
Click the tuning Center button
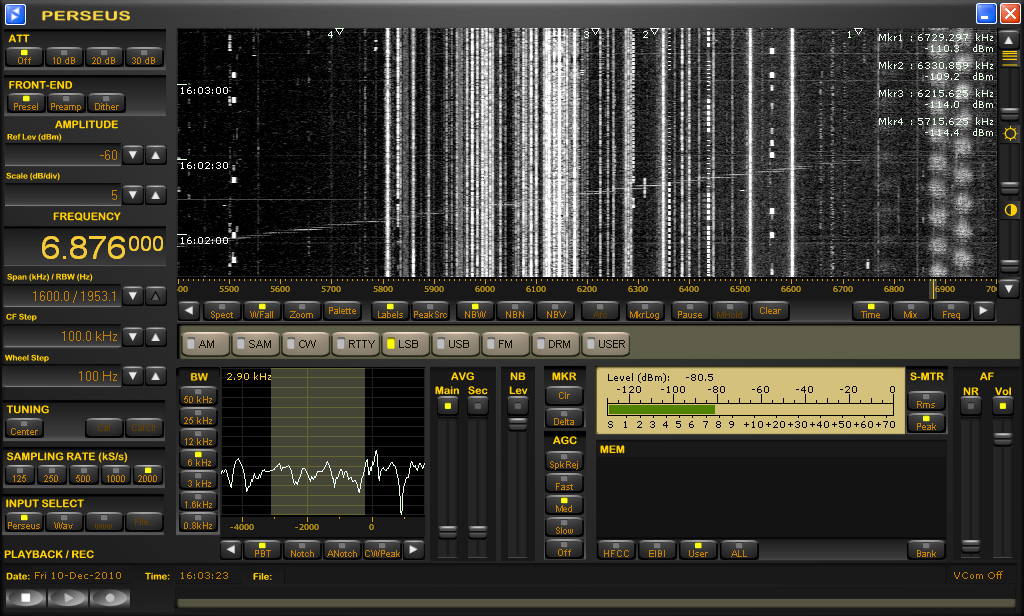24,428
